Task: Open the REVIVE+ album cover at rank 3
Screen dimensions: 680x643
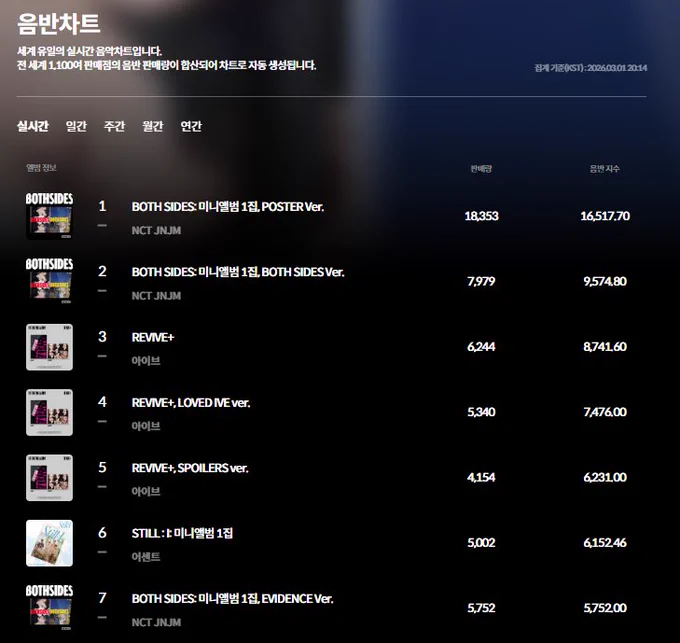Action: coord(49,347)
